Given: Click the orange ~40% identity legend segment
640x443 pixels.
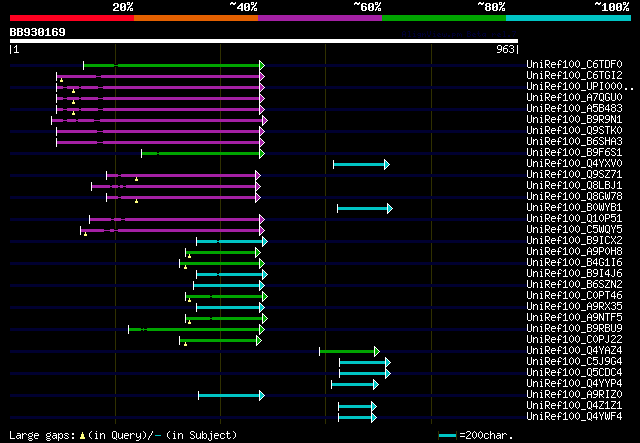Looking at the screenshot, I should (x=196, y=18).
